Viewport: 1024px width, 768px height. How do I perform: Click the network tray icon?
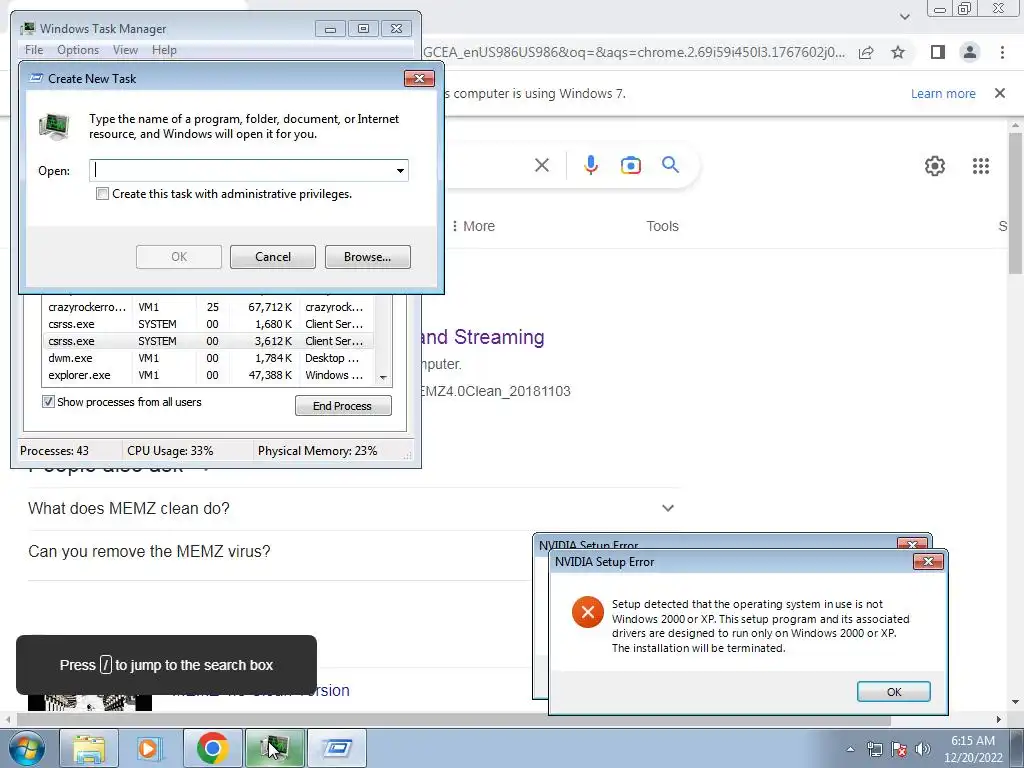coord(874,749)
